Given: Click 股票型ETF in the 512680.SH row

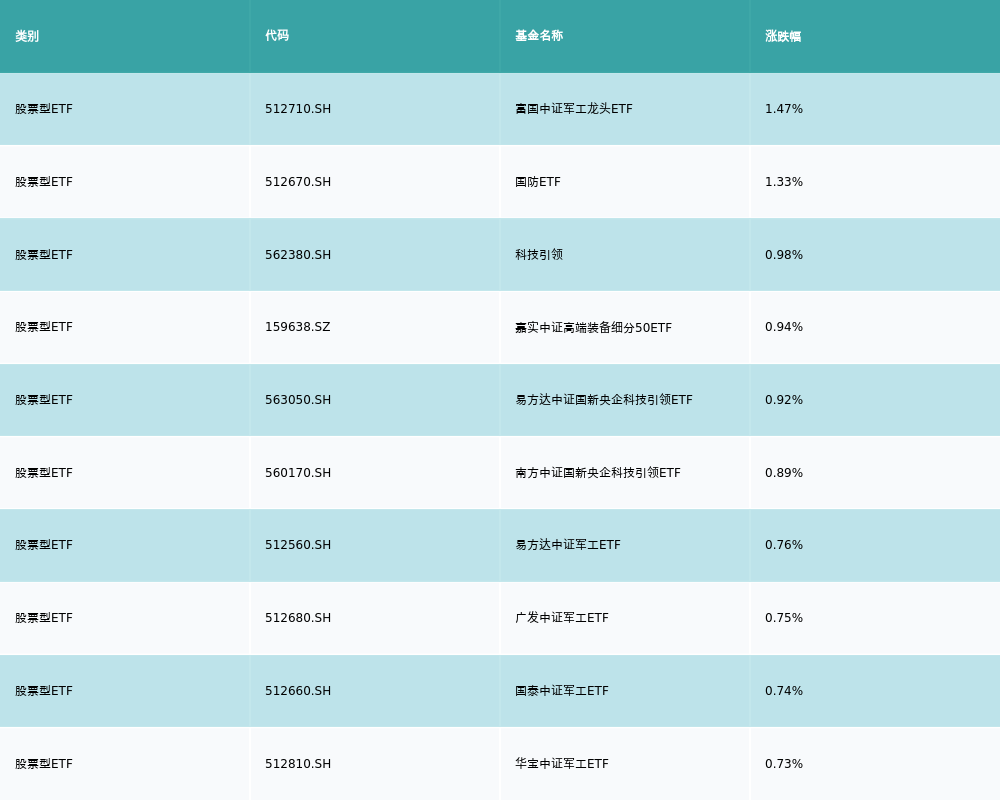Looking at the screenshot, I should (x=44, y=618).
